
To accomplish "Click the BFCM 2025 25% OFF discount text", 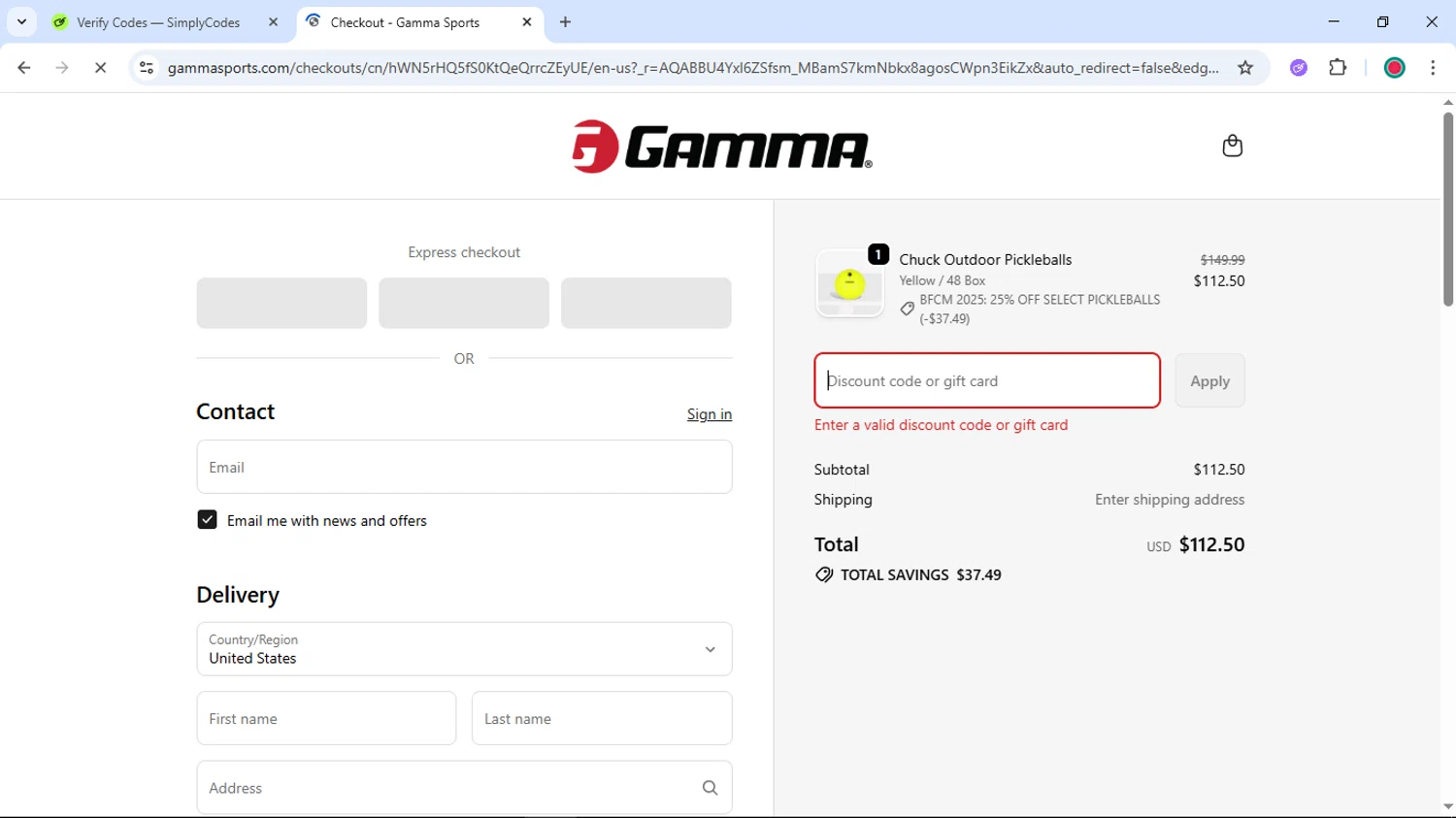I will (x=1040, y=309).
